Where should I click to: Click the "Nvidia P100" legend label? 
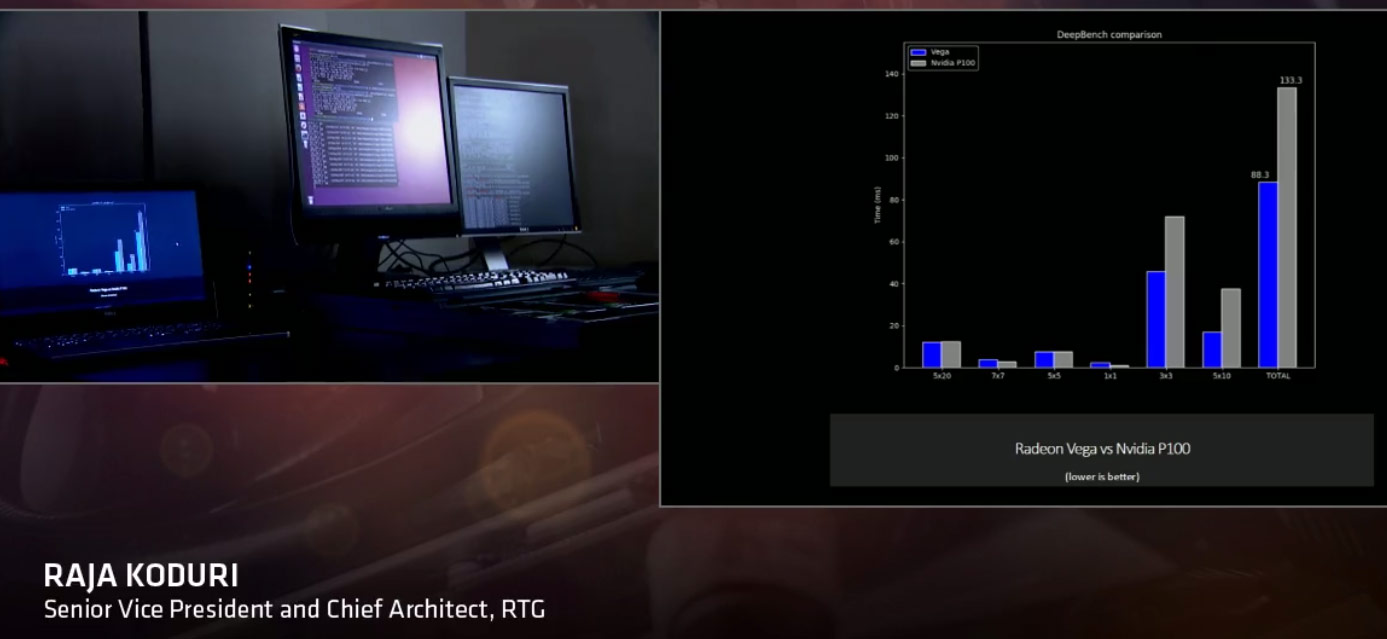coord(953,62)
